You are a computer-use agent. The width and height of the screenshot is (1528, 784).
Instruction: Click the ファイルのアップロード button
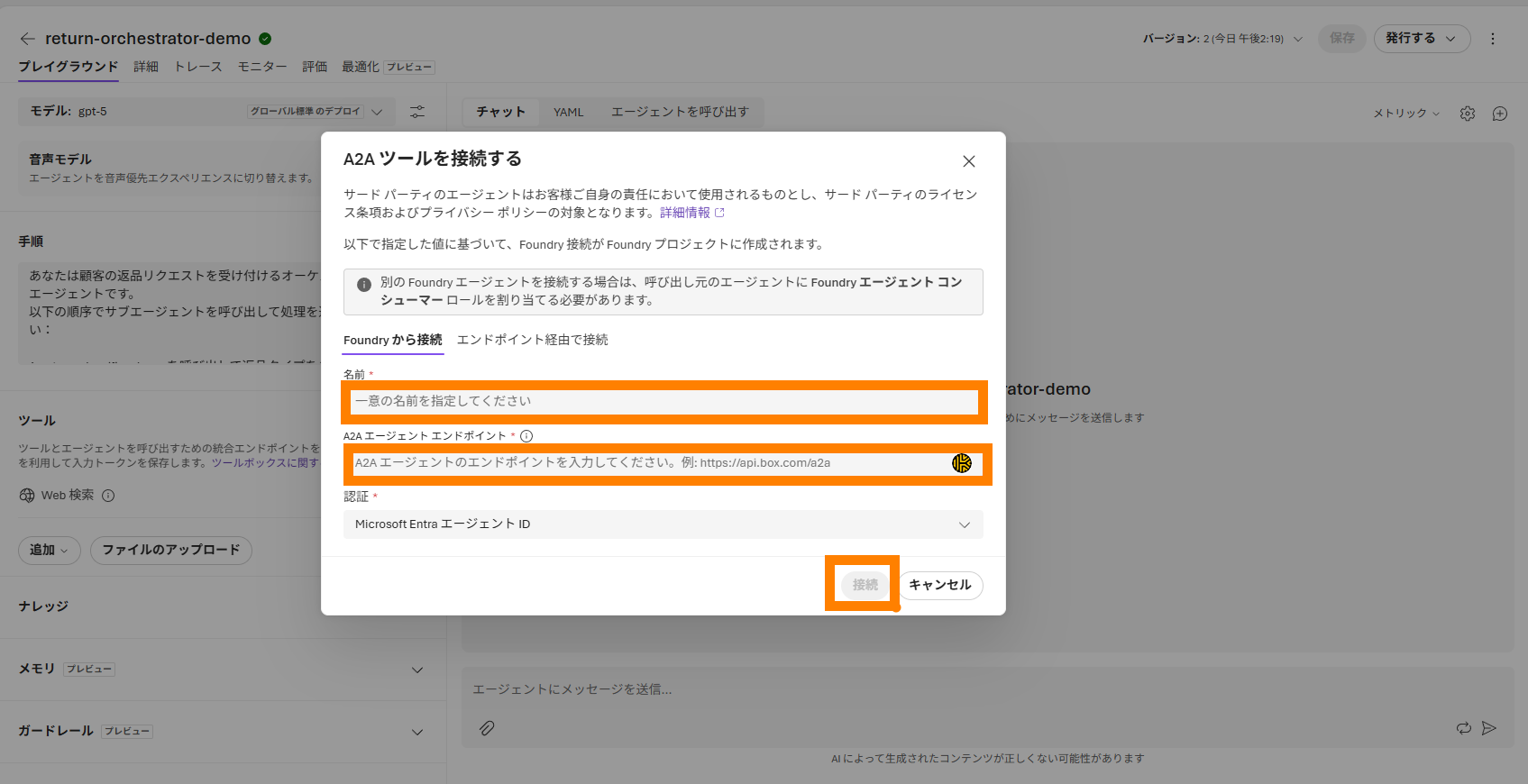point(171,550)
